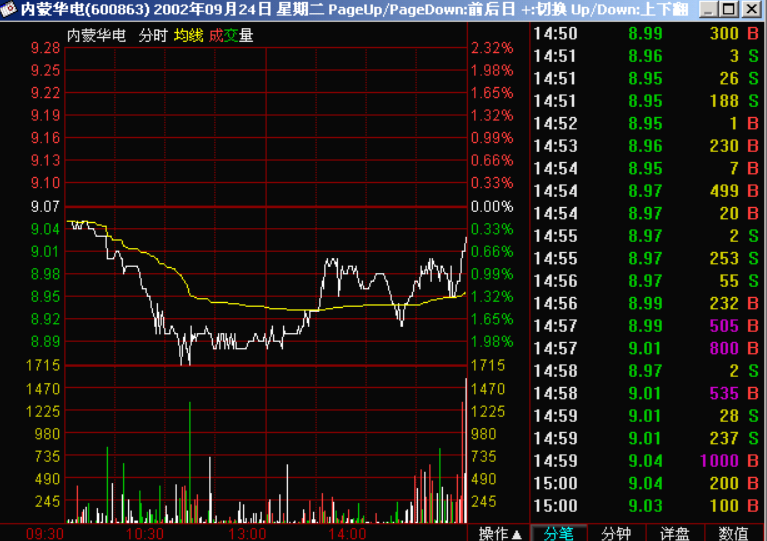Switch to the 分笔 tab
767x541 pixels.
click(558, 533)
